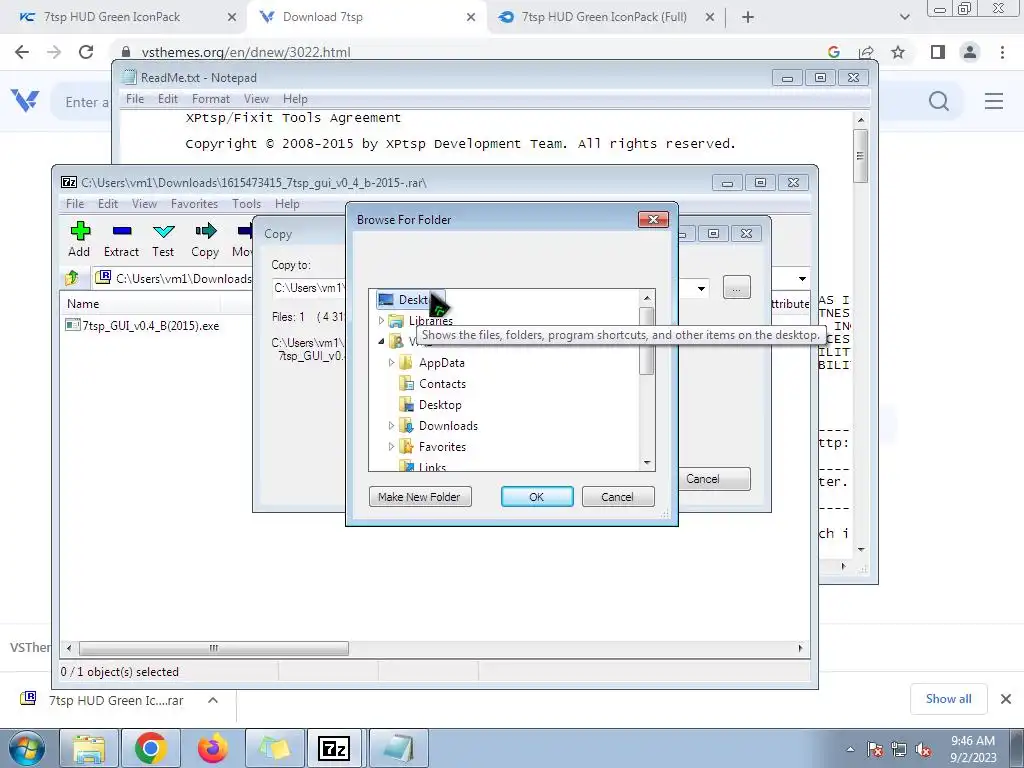Click the Copy toolbar icon in 7-Zip
The width and height of the screenshot is (1024, 768).
[x=205, y=239]
